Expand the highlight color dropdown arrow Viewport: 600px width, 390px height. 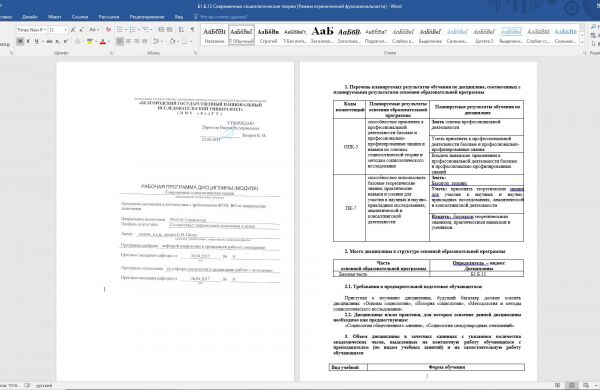pyautogui.click(x=96, y=41)
